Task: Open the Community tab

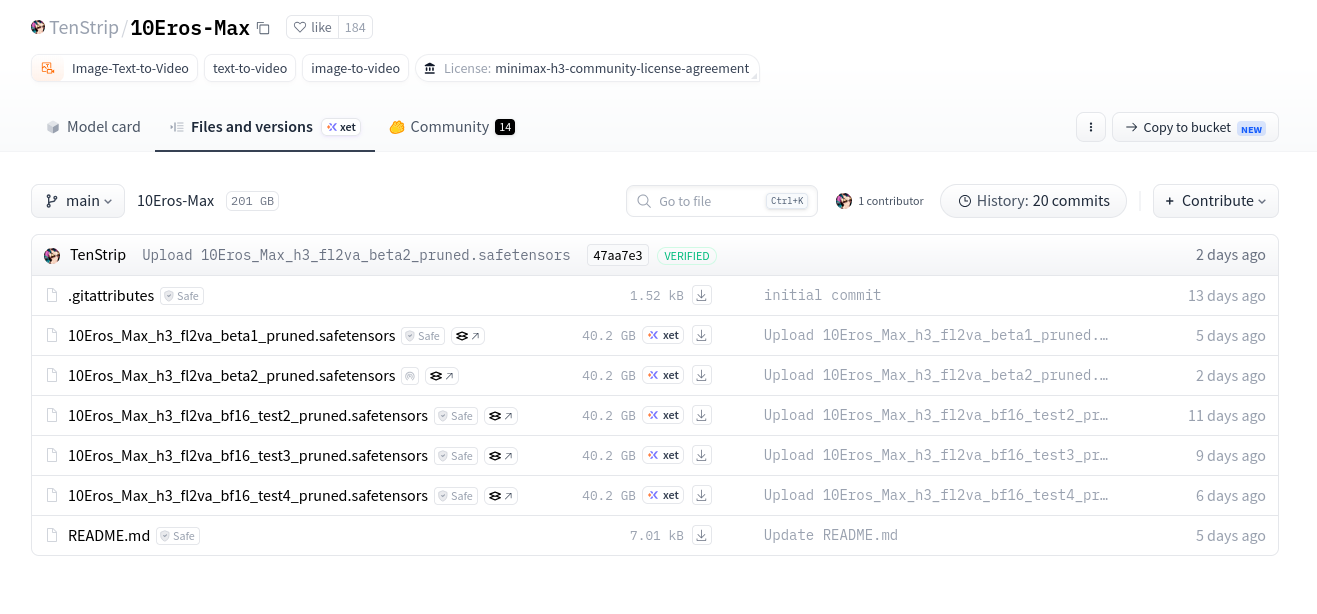Action: 451,127
